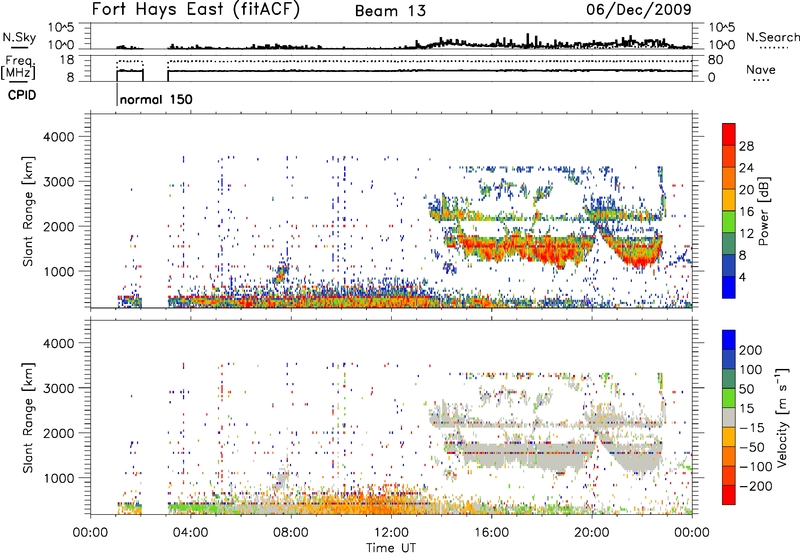Click the blue top of Velocity colorbar
800x554 pixels.
click(729, 340)
